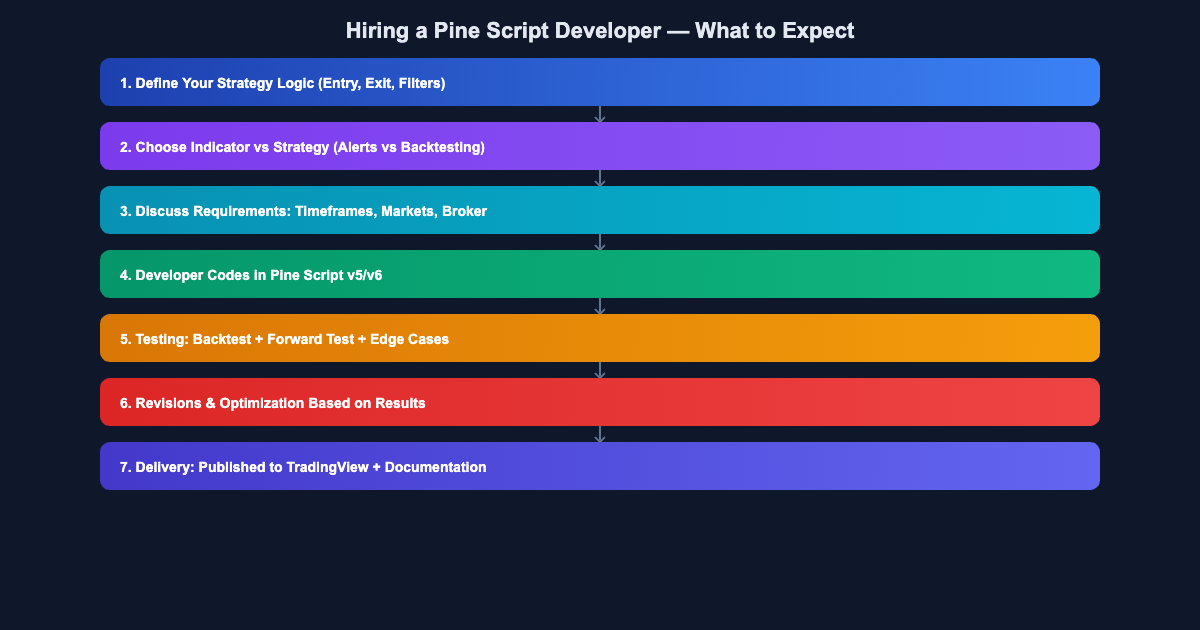Open the 'Discuss Requirements' teal step
Image resolution: width=1200 pixels, height=630 pixels.
click(600, 210)
